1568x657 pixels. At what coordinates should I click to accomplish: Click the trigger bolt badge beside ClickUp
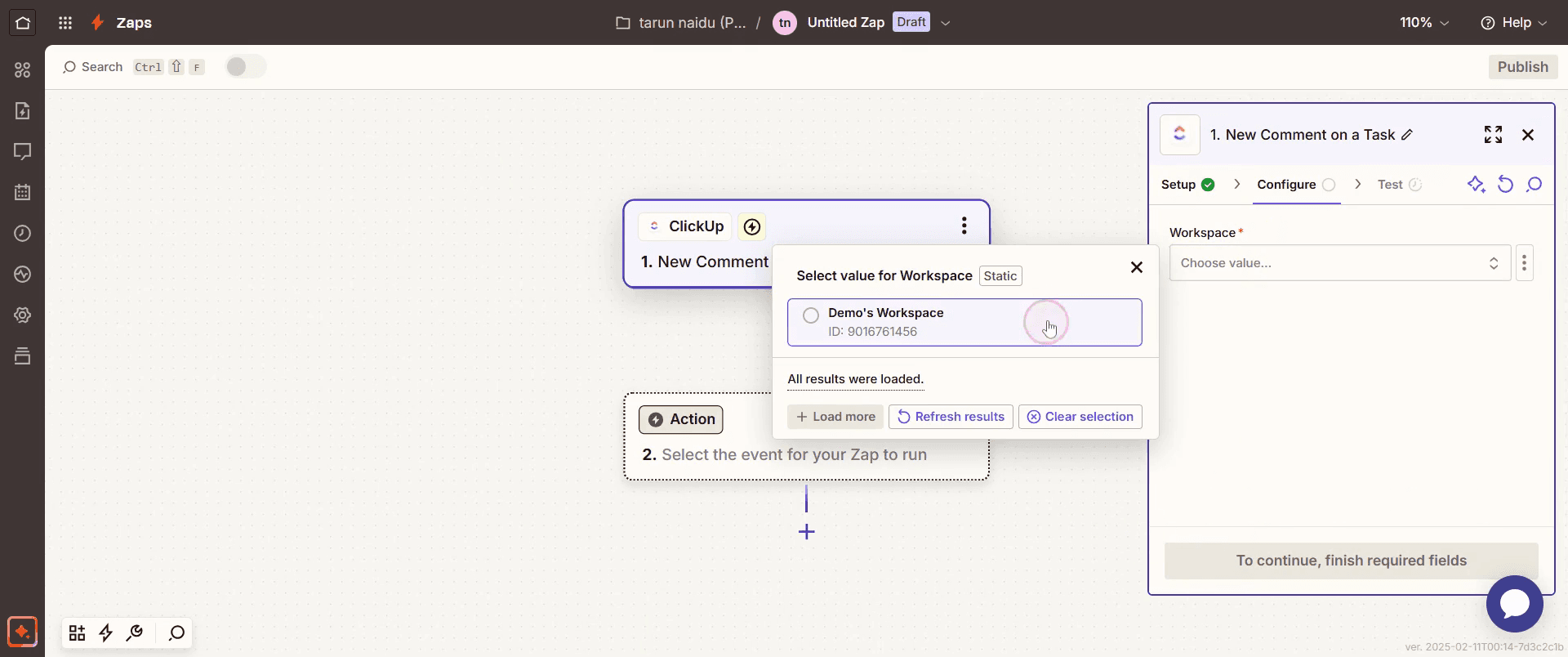(x=752, y=226)
